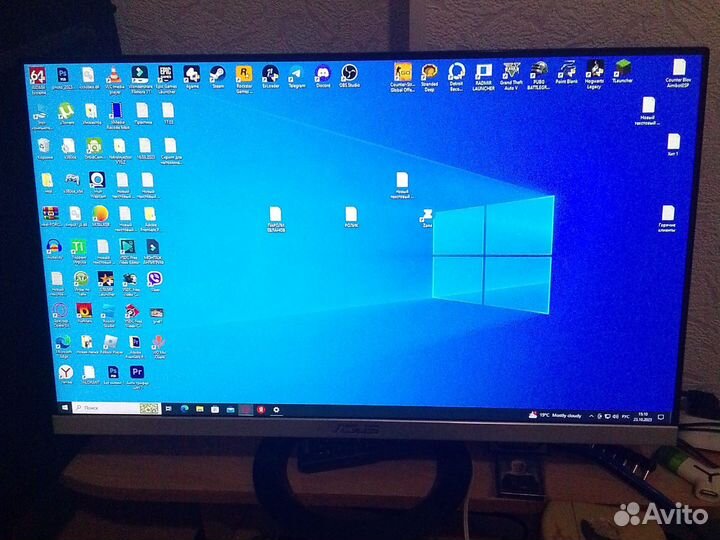Launch the Roblox Player shortcut

(111, 344)
